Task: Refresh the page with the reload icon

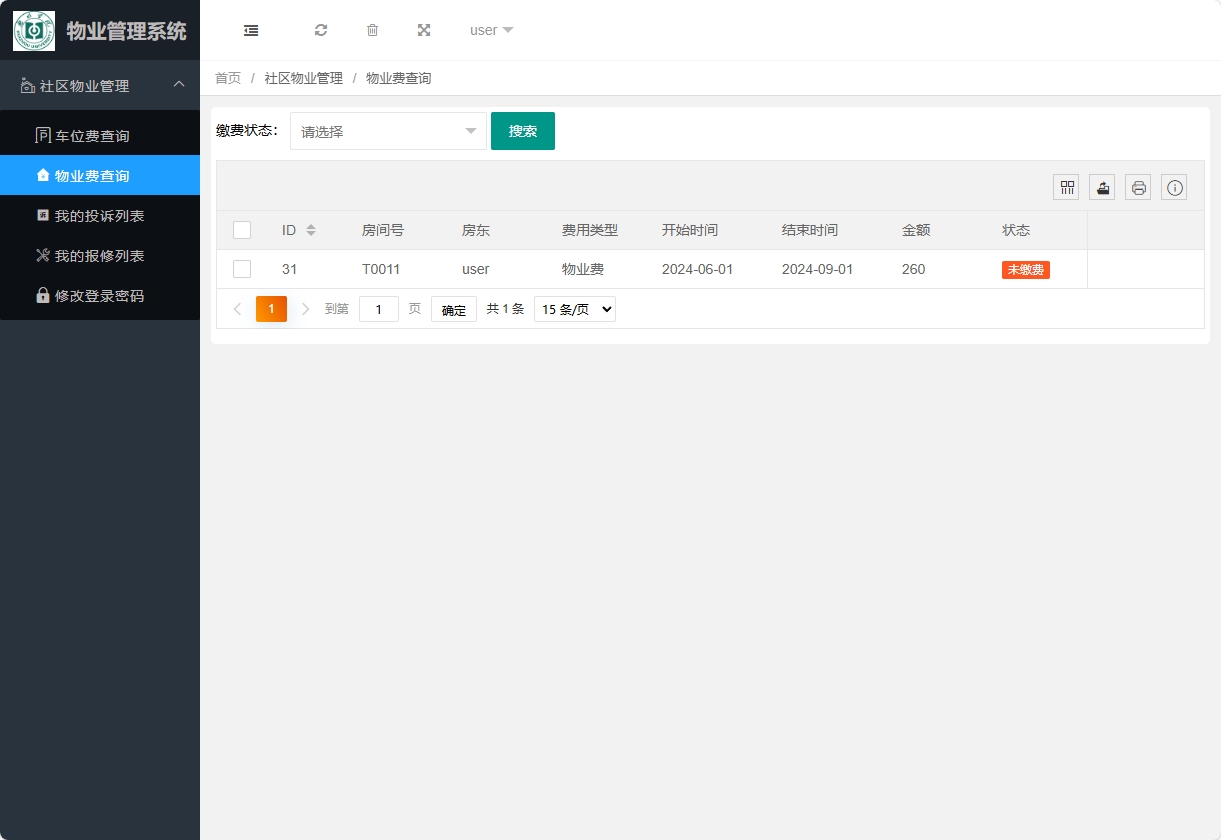Action: 321,30
